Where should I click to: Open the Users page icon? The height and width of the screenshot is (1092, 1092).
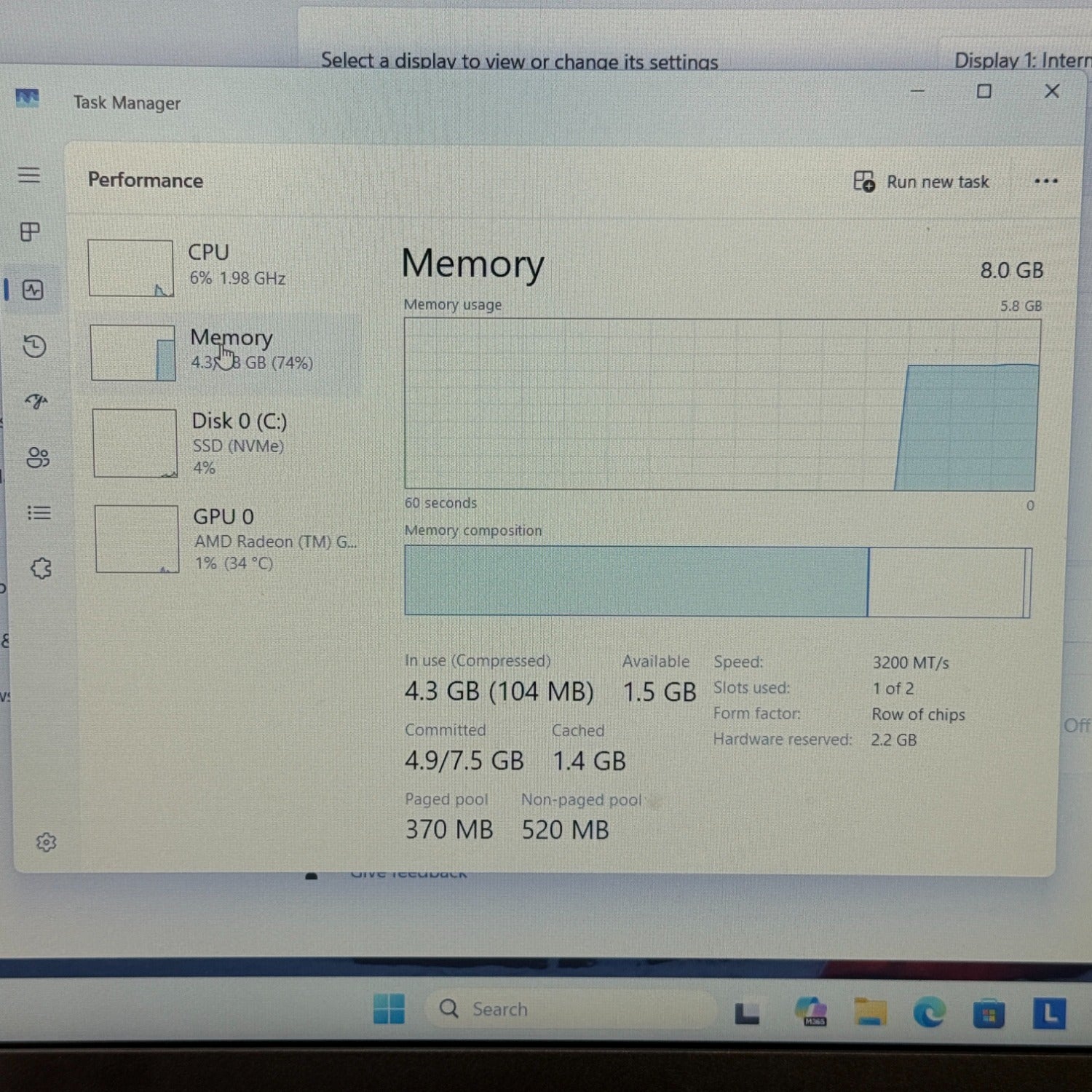click(38, 457)
